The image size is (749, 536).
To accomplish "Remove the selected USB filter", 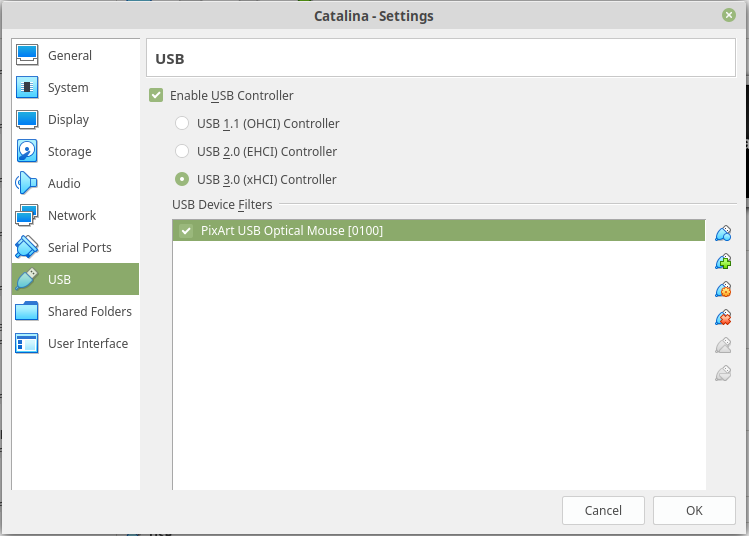I will tap(724, 318).
